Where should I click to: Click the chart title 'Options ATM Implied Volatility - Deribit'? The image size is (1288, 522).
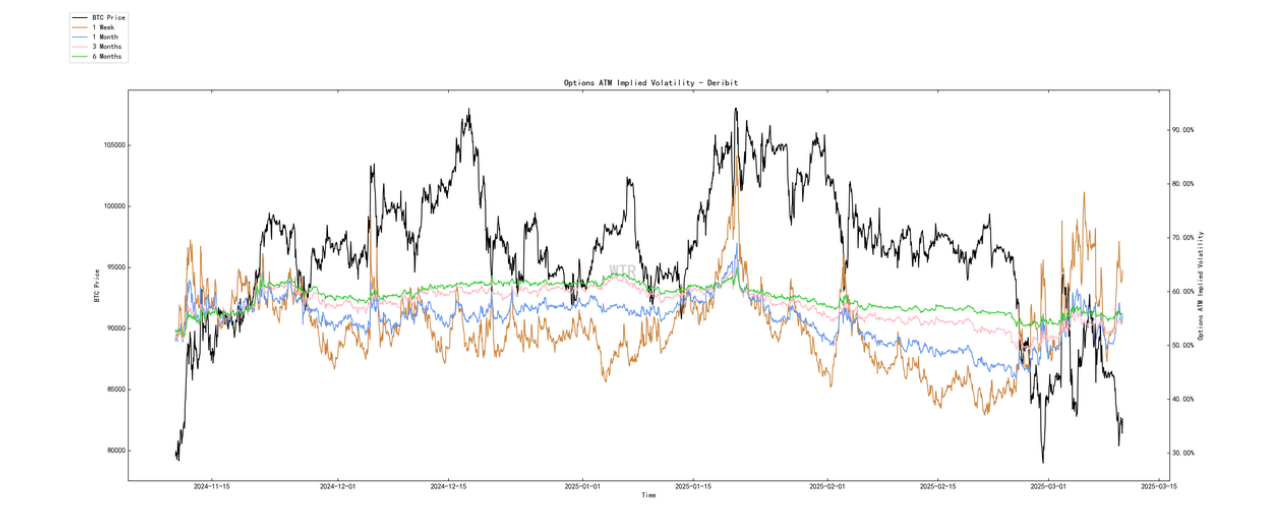click(x=650, y=83)
